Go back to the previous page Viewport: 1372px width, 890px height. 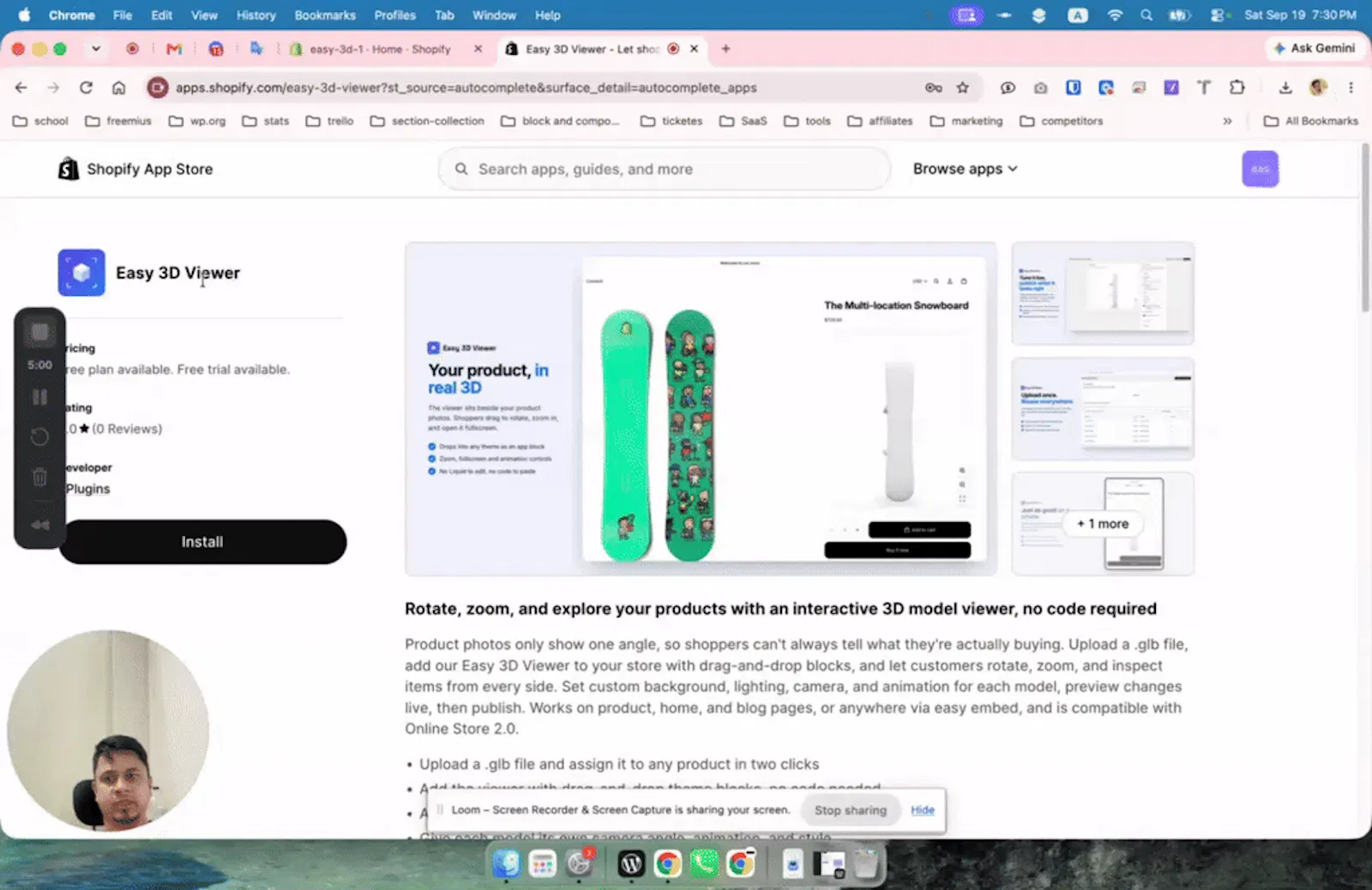21,87
